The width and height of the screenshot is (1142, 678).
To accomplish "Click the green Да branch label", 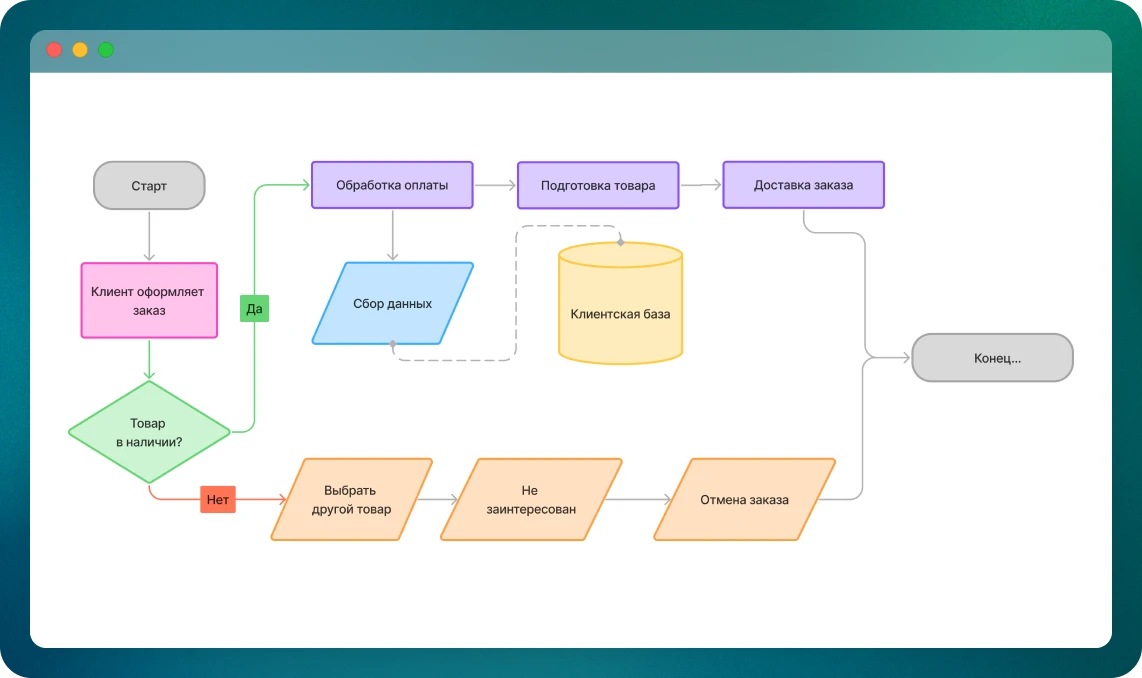I will [254, 309].
